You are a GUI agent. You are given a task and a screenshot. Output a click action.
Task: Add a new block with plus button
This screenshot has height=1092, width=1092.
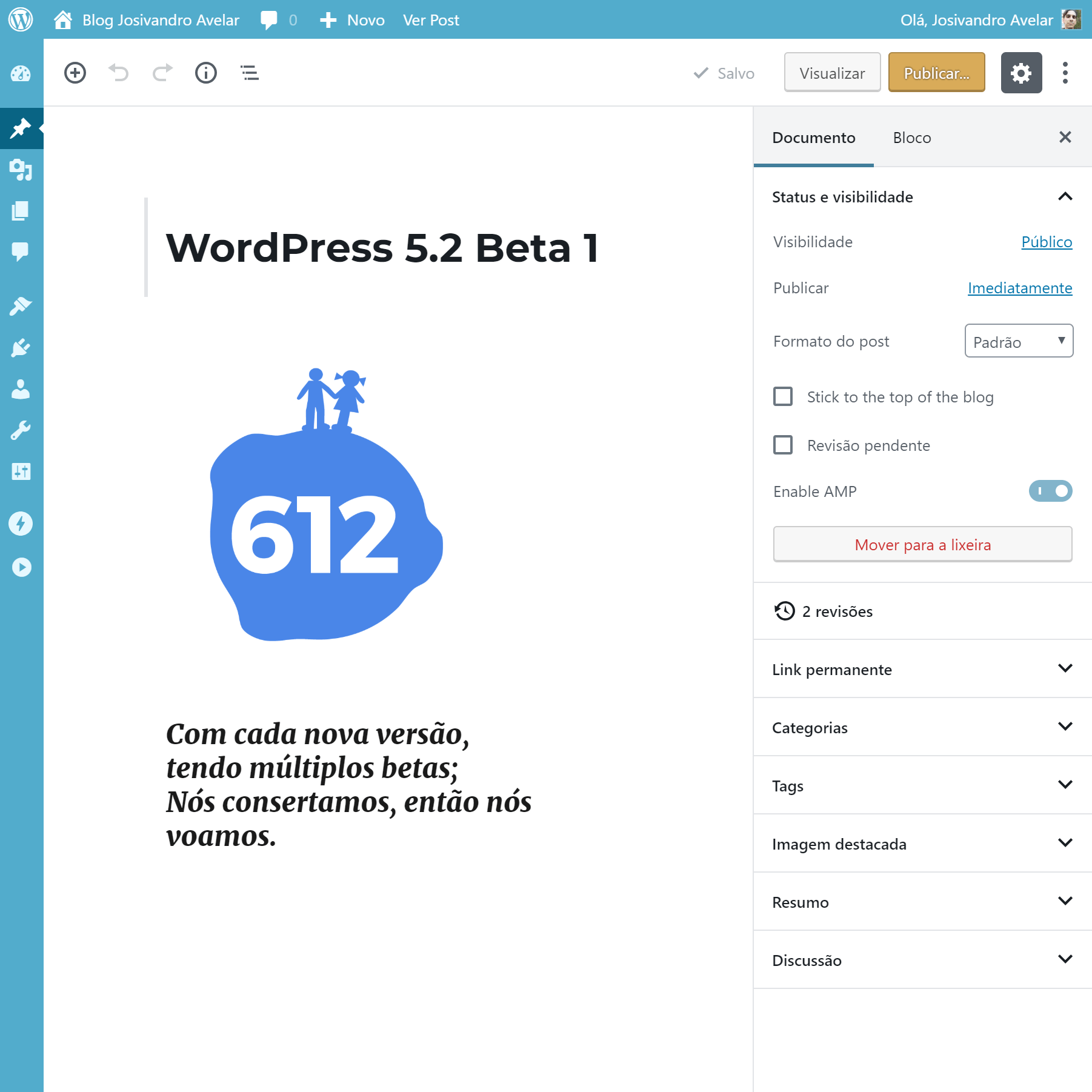75,73
